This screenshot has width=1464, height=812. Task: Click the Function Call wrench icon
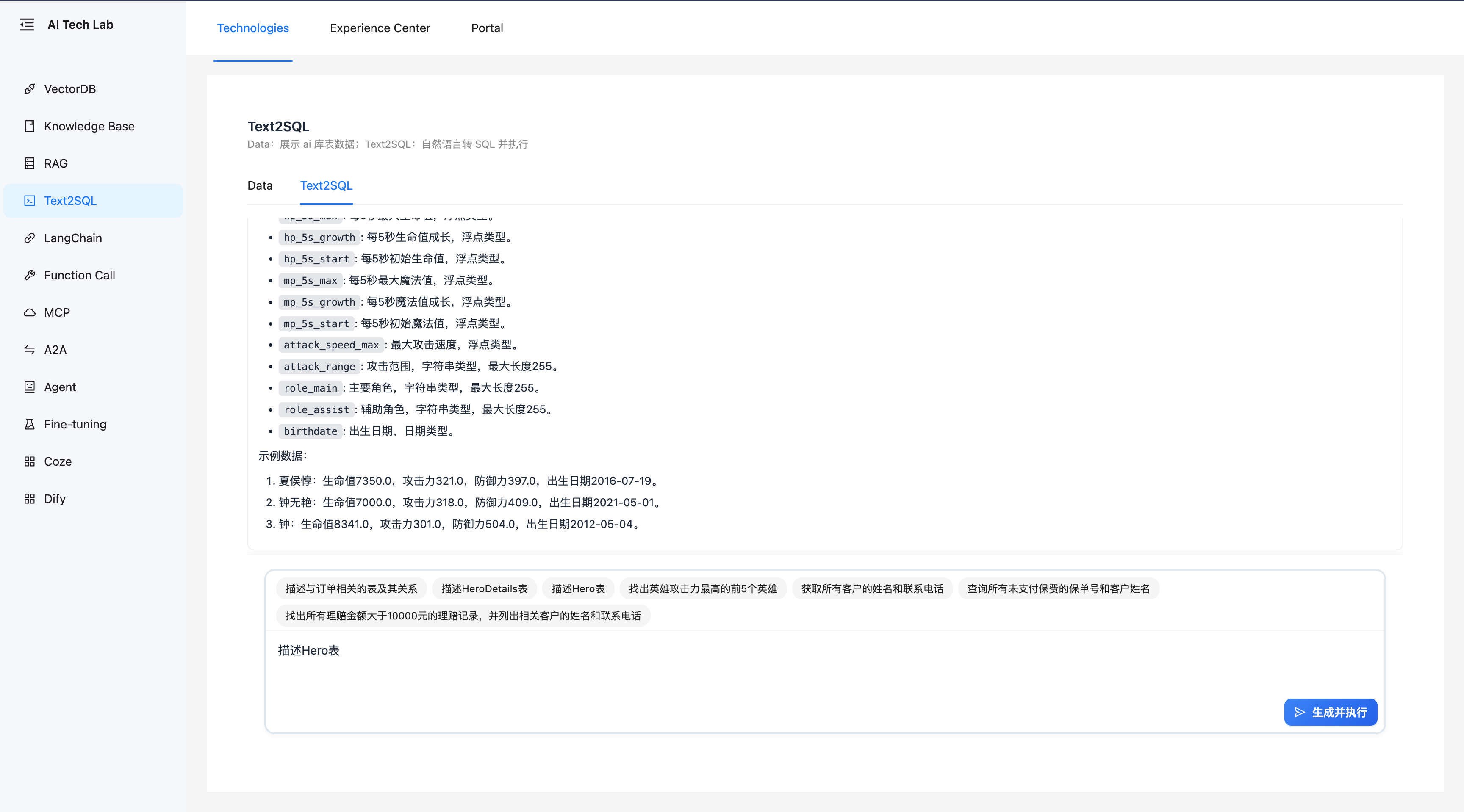point(30,276)
